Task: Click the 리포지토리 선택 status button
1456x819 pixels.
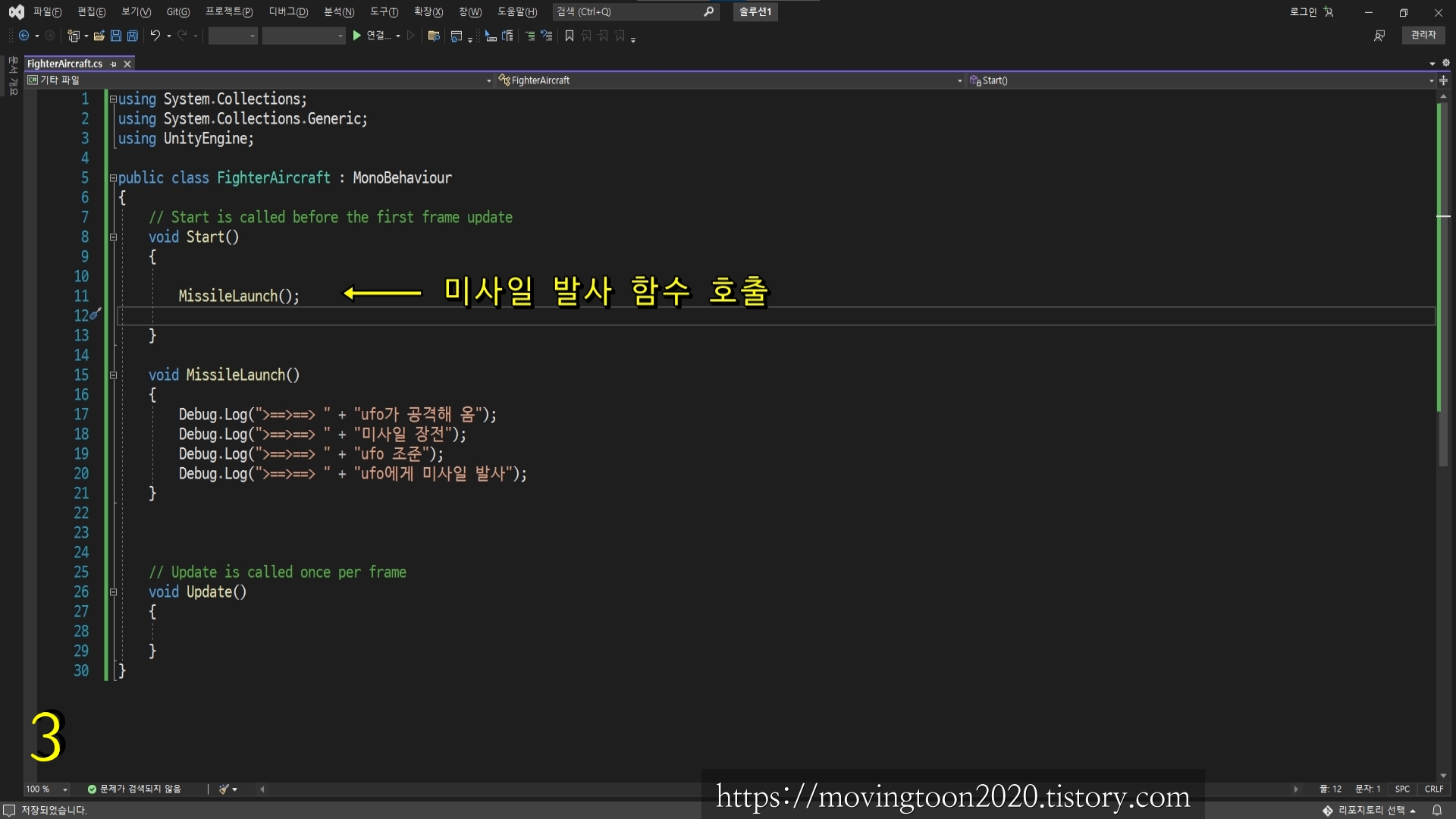Action: tap(1370, 810)
